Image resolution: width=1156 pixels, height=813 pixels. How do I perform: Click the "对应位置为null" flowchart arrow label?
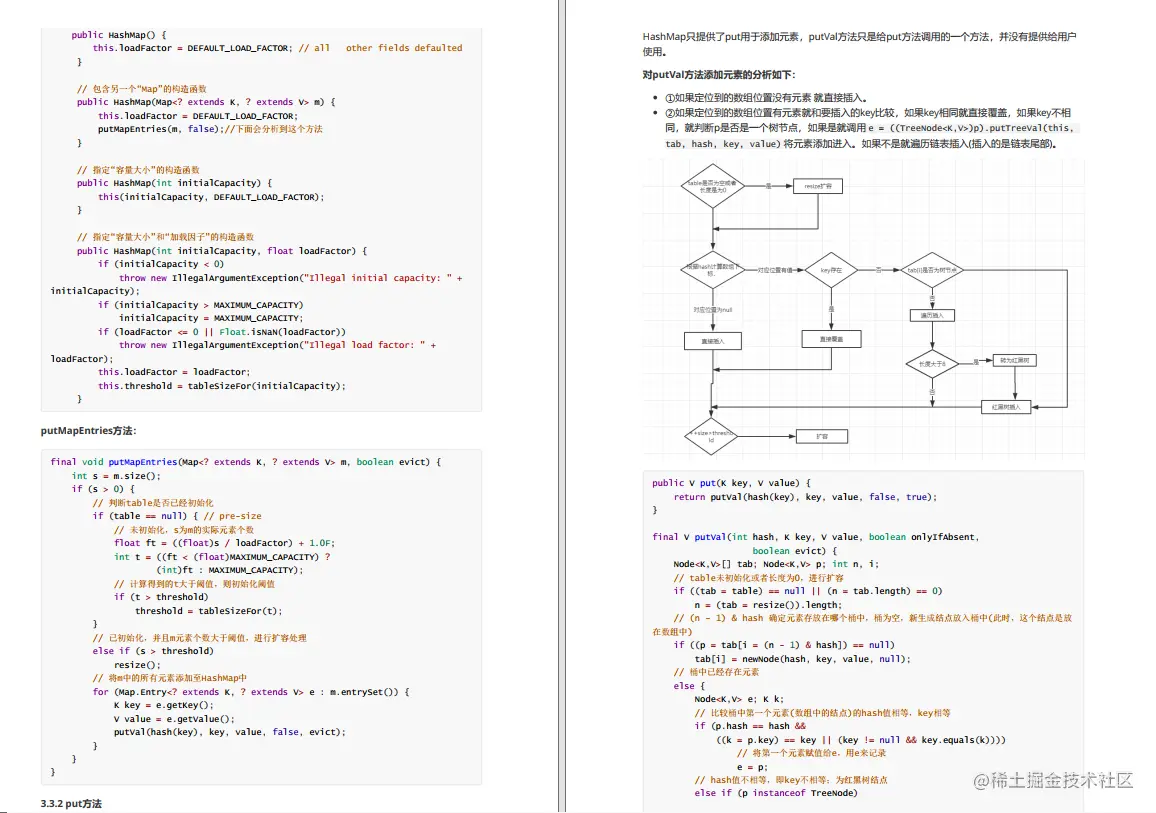tap(713, 310)
